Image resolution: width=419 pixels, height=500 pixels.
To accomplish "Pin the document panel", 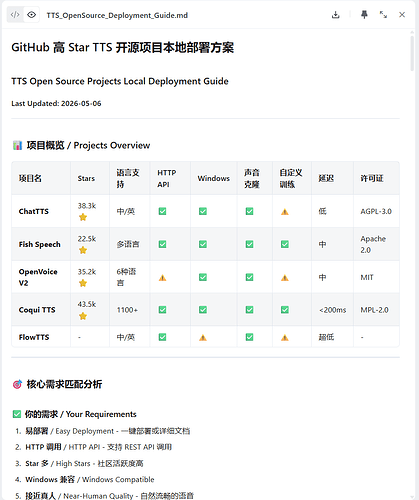I will click(x=364, y=15).
